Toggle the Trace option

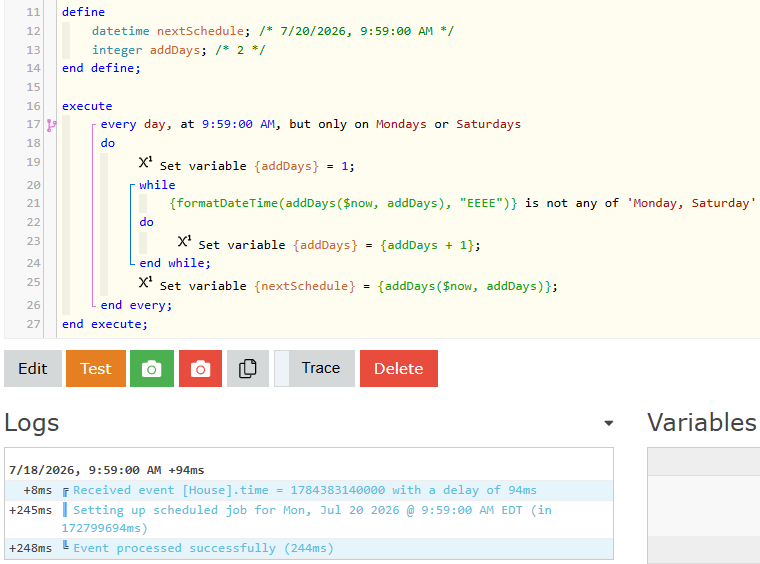314,369
